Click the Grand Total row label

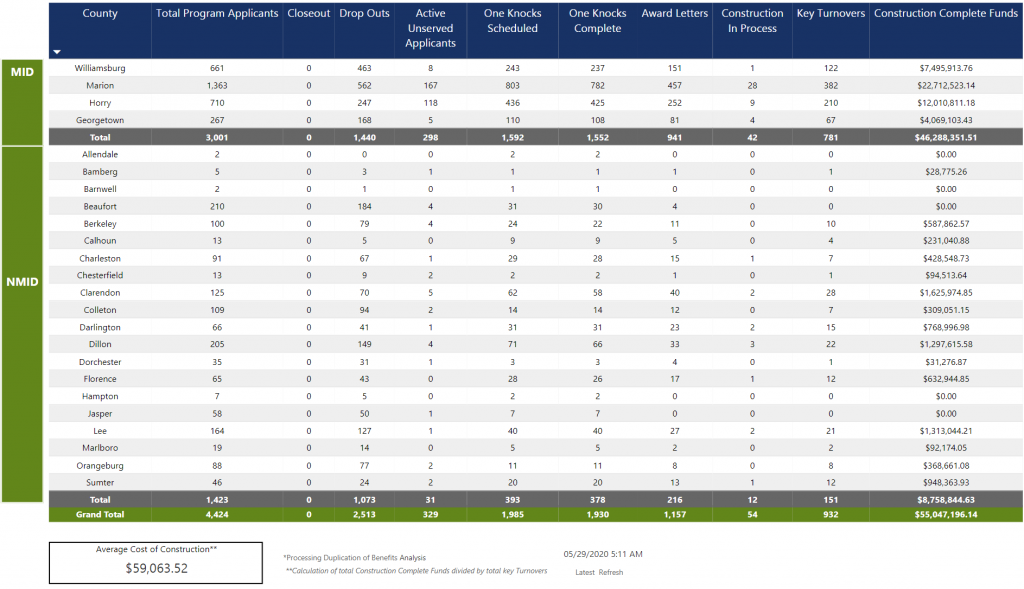(x=100, y=515)
